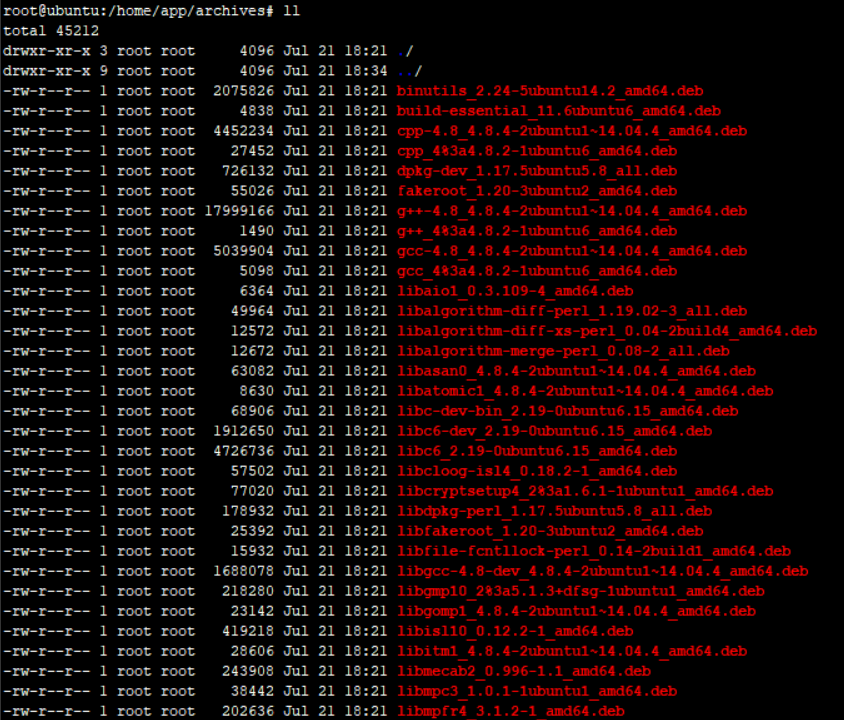
Task: Select libatomic1_4.8.4-2ubuntu1~14.04.4_amd64.deb
Action: click(585, 391)
